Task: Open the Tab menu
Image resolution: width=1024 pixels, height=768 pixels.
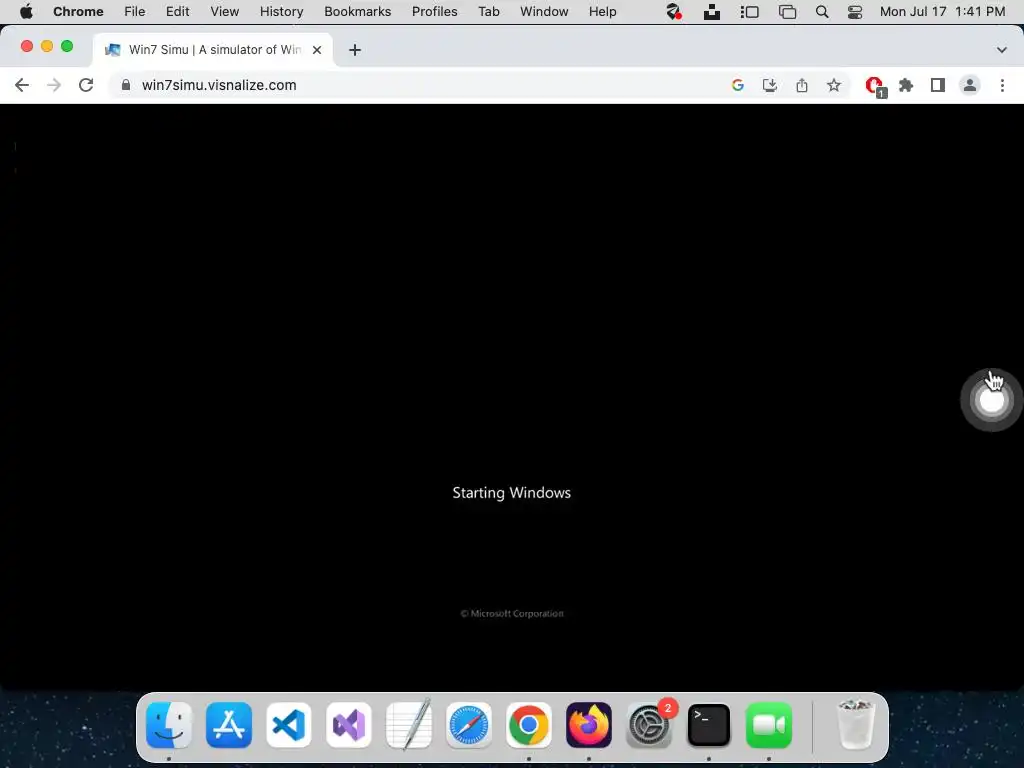Action: pyautogui.click(x=488, y=12)
